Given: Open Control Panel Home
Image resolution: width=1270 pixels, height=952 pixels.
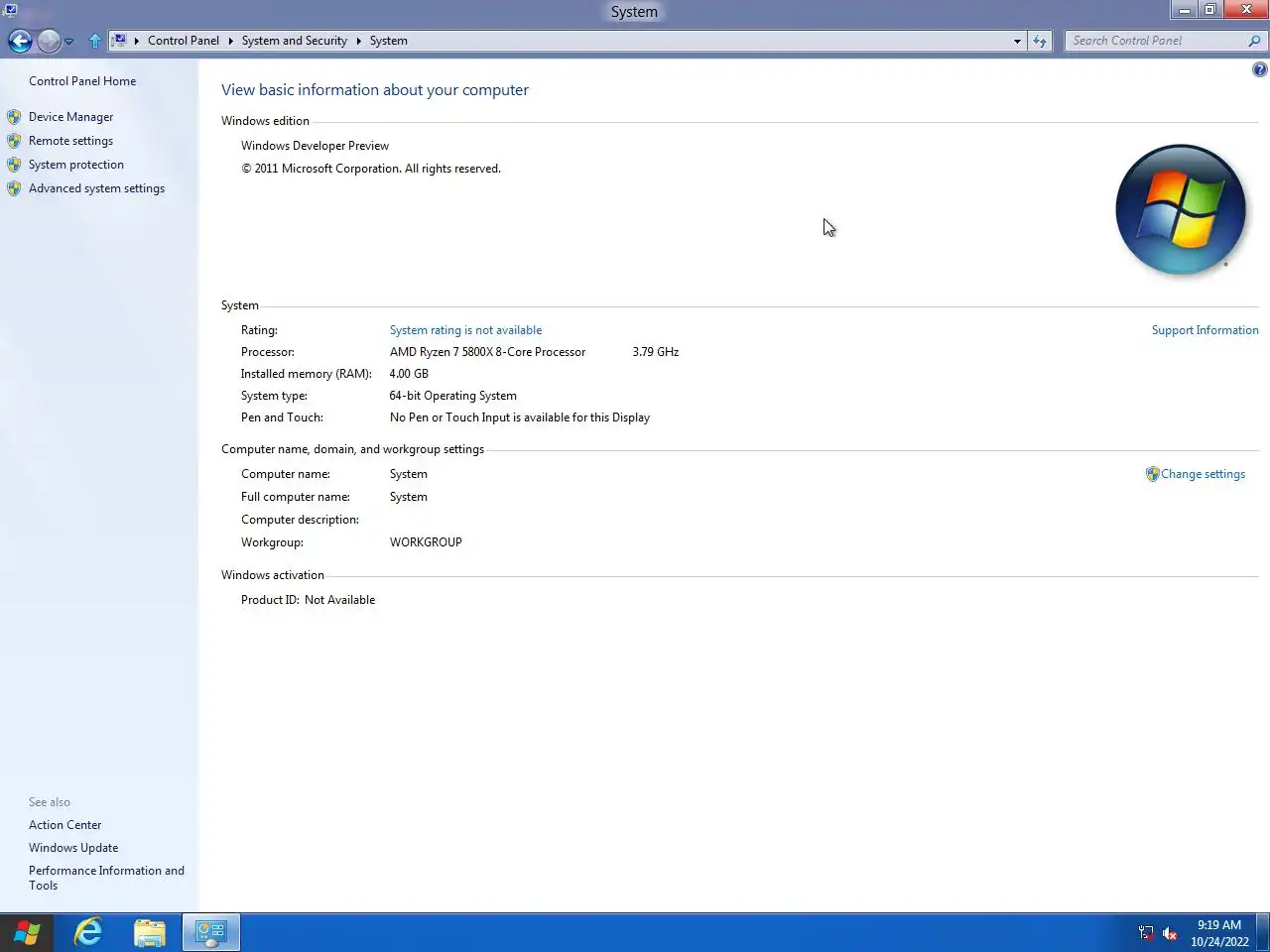Looking at the screenshot, I should point(82,81).
